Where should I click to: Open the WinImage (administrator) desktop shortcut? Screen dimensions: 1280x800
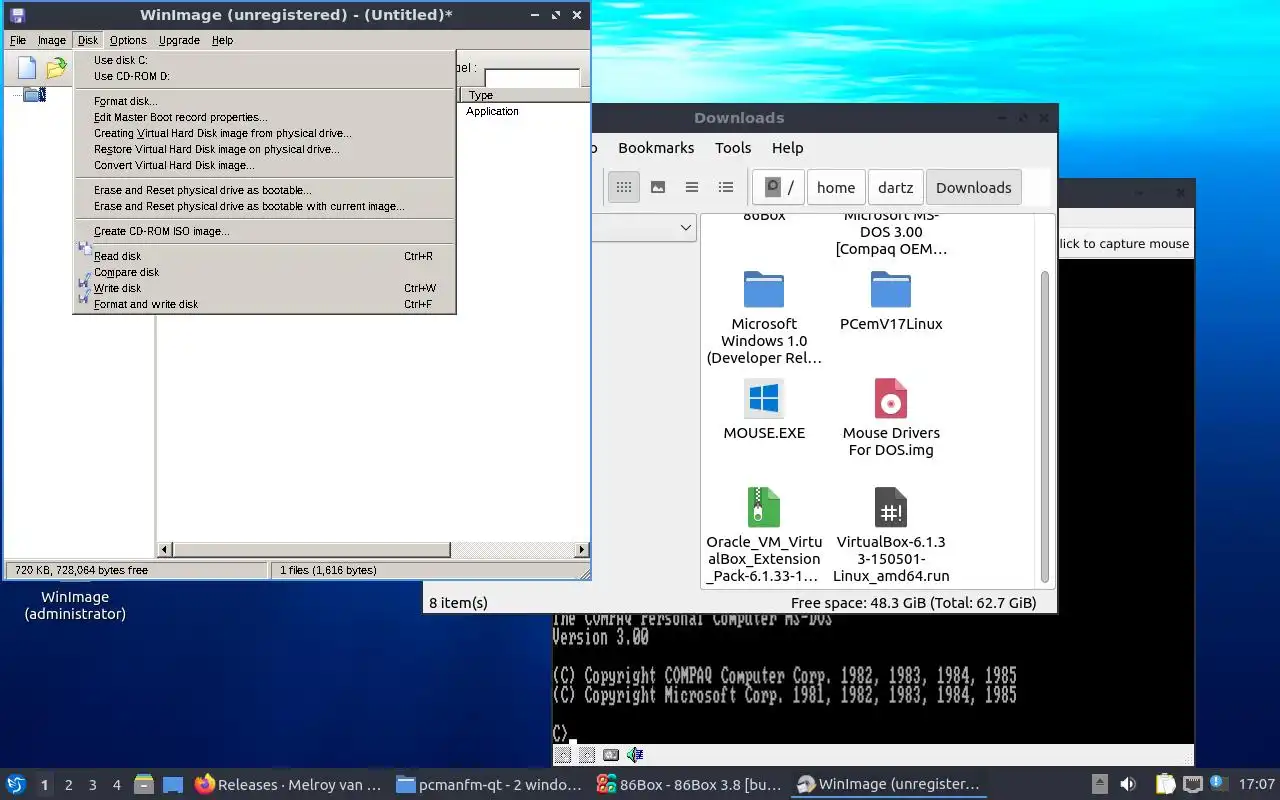(x=75, y=605)
